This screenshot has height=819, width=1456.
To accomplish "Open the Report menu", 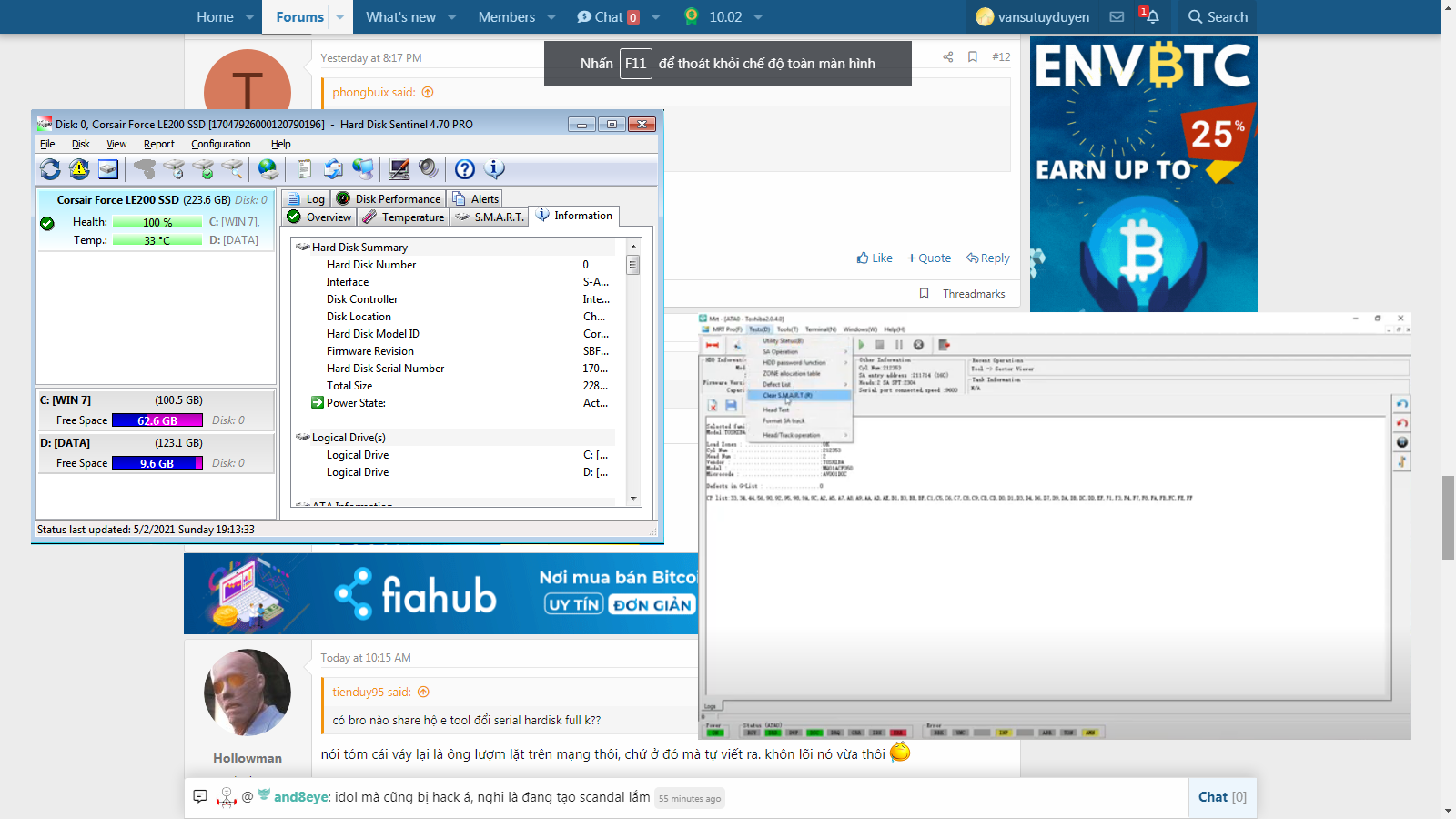I will (x=159, y=144).
